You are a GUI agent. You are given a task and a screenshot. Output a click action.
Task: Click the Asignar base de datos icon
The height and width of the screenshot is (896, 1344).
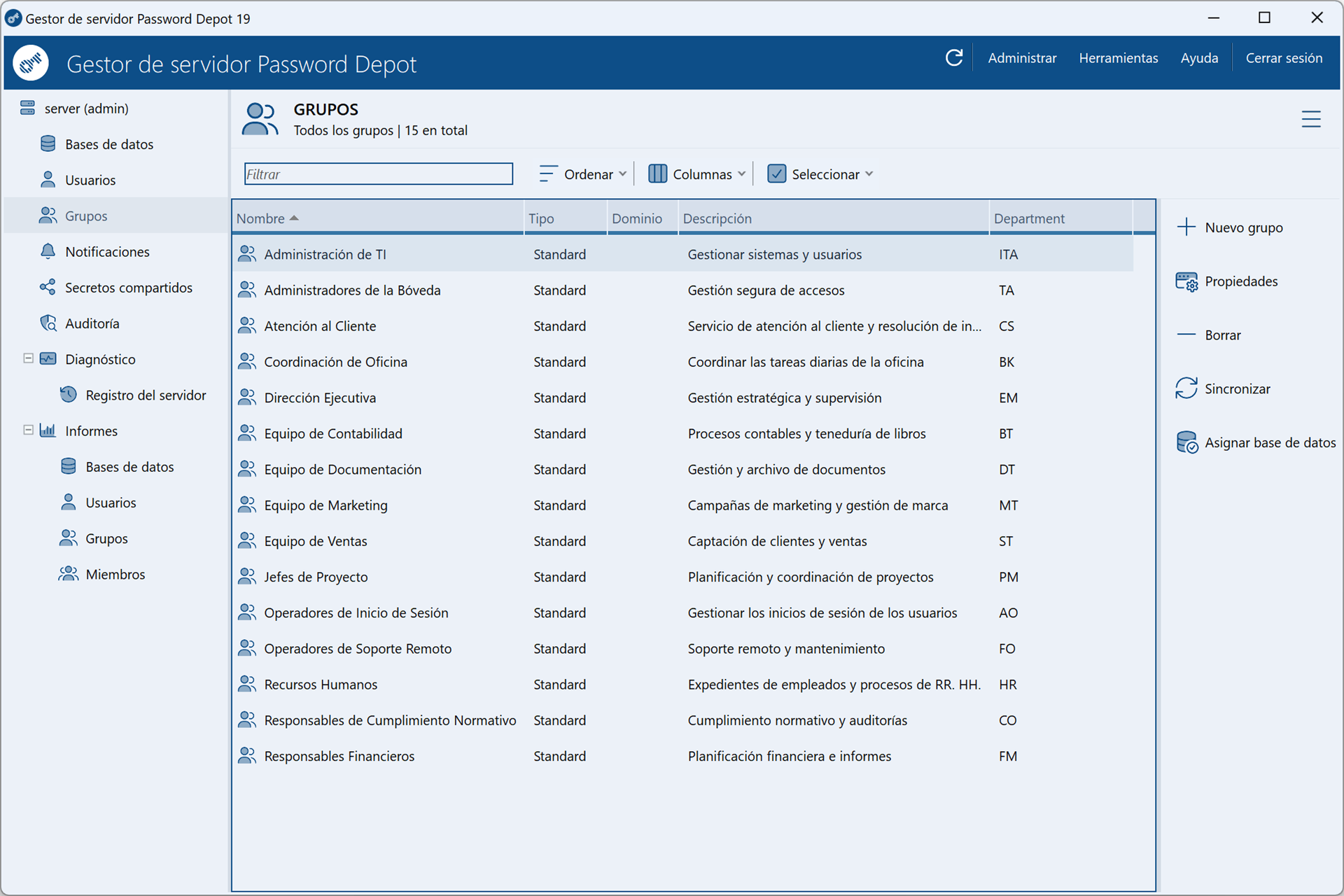[x=1186, y=442]
